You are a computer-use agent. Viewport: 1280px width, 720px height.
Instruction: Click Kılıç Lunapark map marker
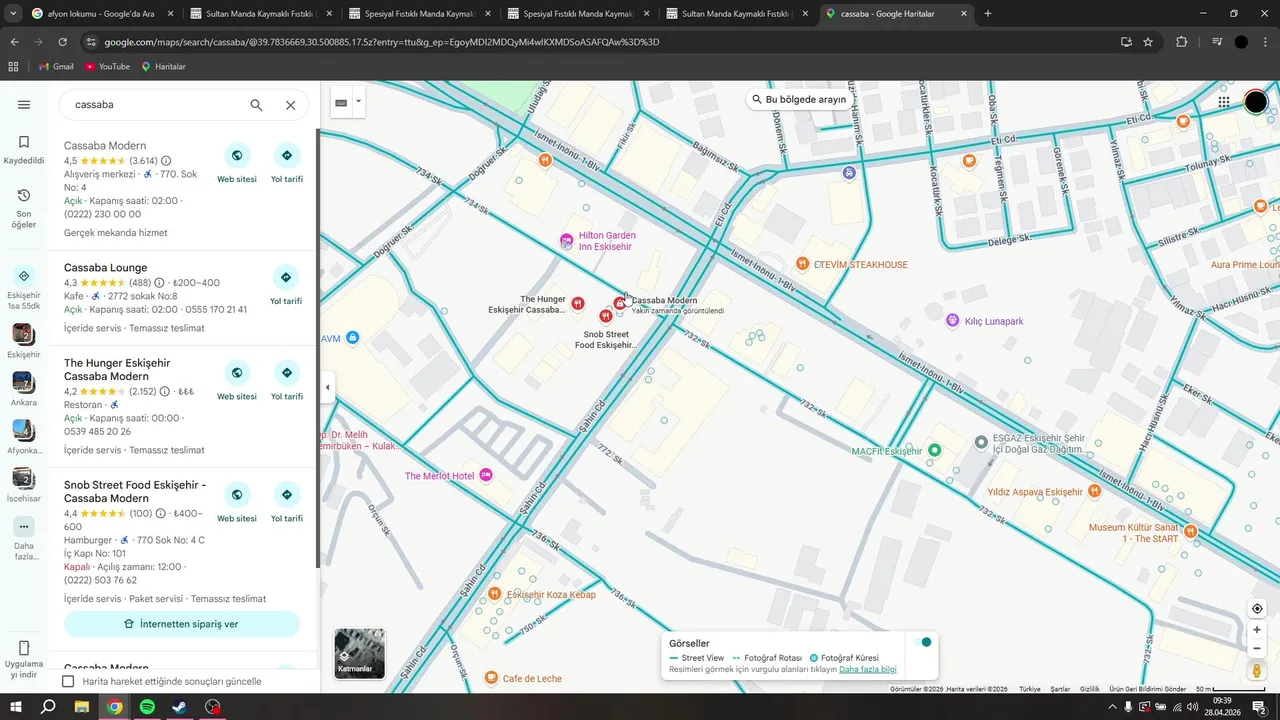click(953, 321)
